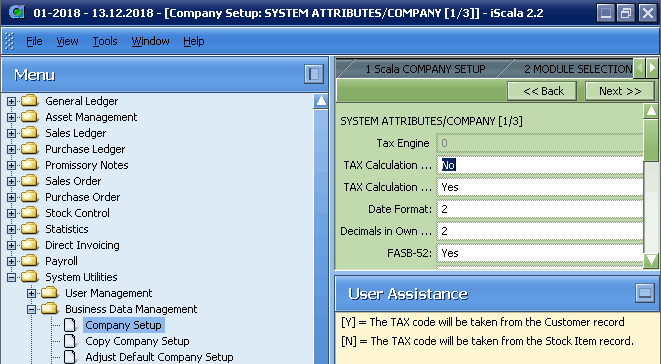The height and width of the screenshot is (364, 661).
Task: Expand the Purchase Order tree node
Action: (11, 197)
